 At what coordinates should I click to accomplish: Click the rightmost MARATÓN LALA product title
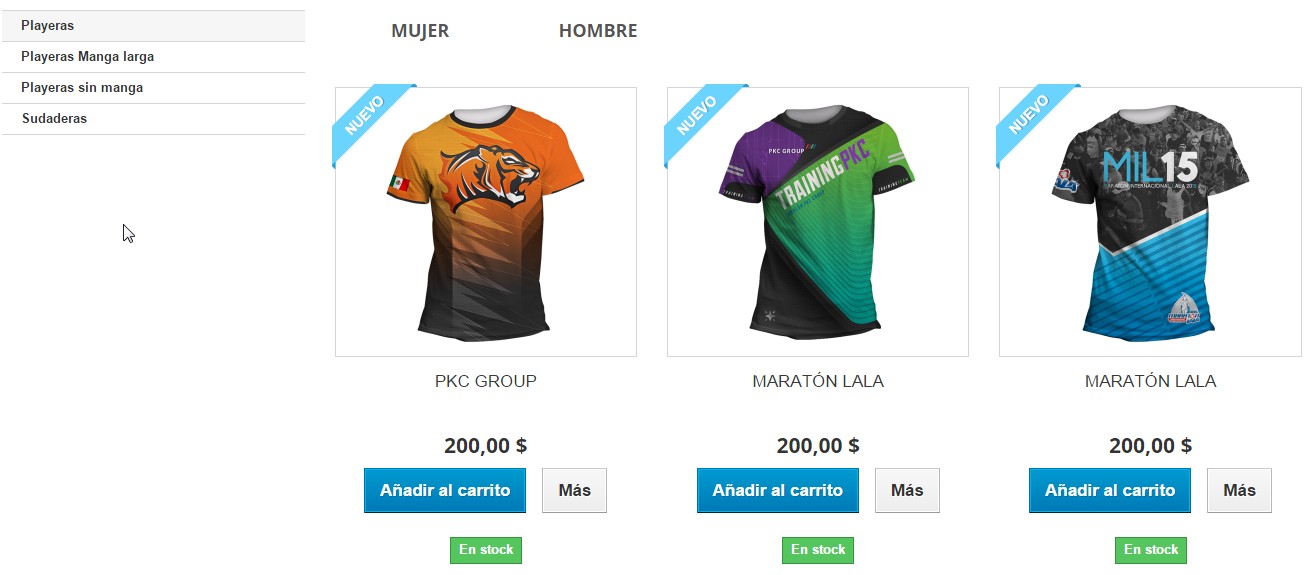tap(1150, 381)
